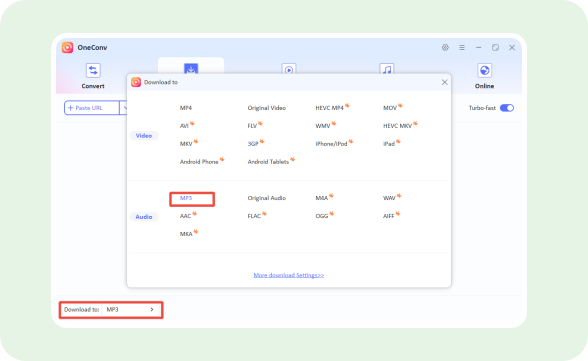Select the Audio category
The image size is (588, 361).
(144, 217)
